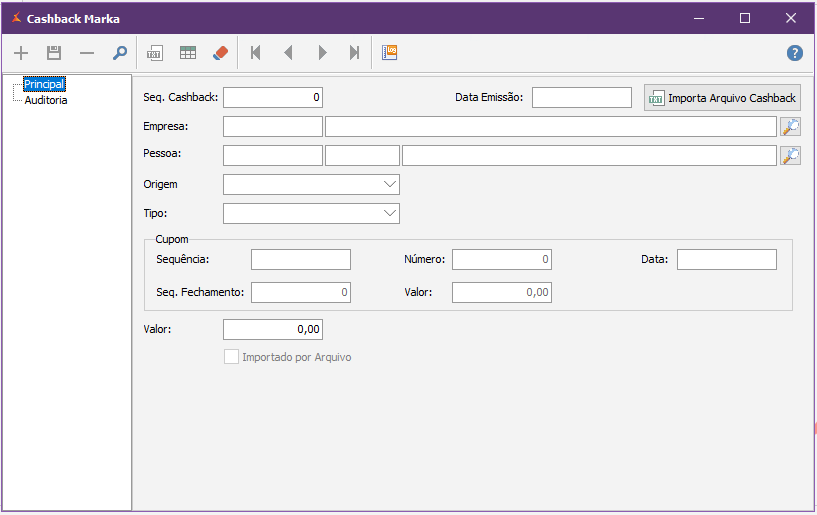817x515 pixels.
Task: Click the Empresa name field
Action: pos(551,127)
